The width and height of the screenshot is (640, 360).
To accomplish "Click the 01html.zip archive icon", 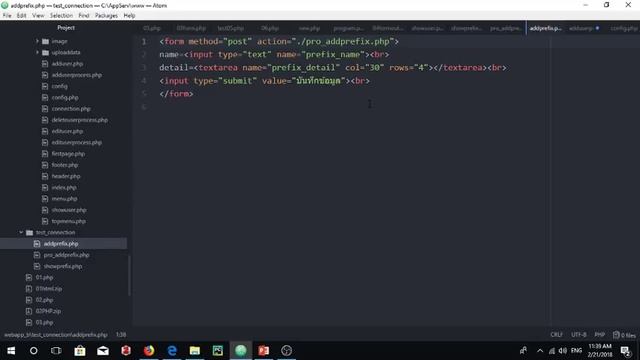I will 29,289.
